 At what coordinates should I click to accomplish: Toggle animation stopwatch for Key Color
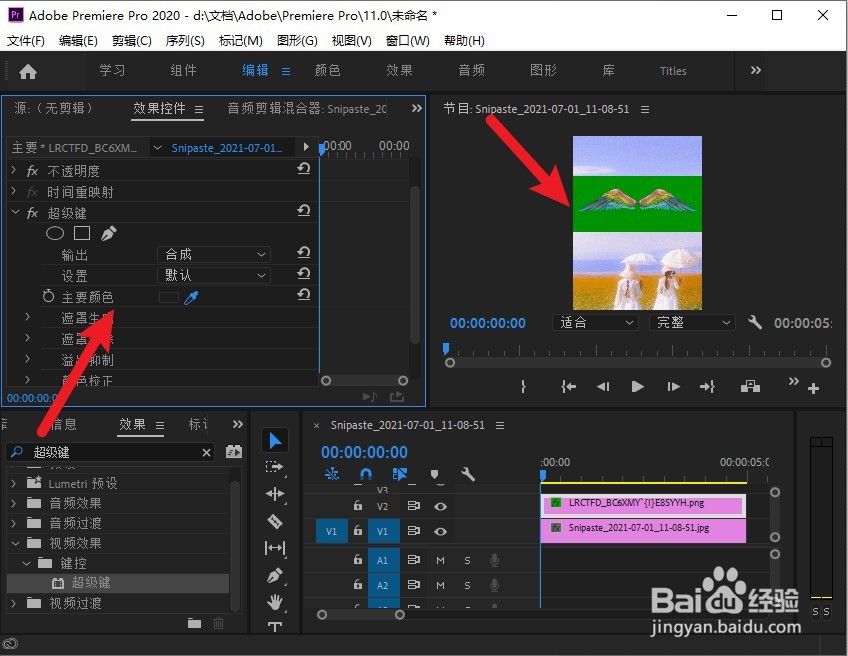click(48, 296)
